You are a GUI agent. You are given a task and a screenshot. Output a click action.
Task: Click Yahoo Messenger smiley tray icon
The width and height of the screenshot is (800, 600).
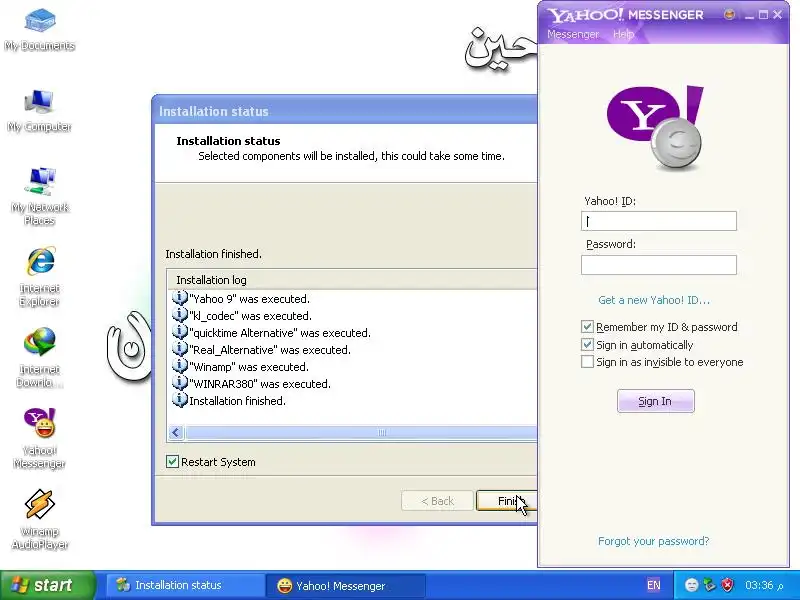pyautogui.click(x=691, y=585)
